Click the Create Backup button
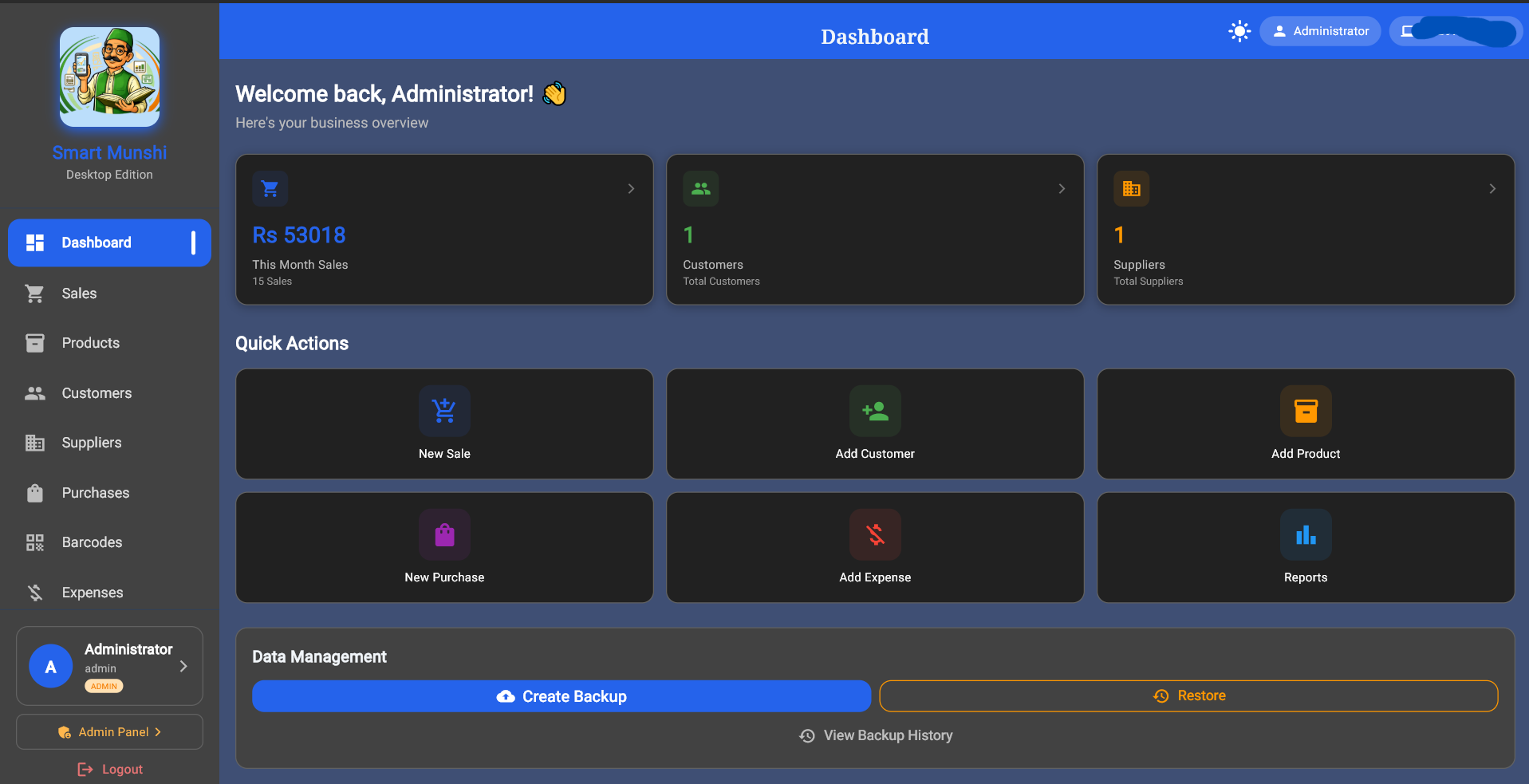The height and width of the screenshot is (784, 1529). [x=562, y=696]
